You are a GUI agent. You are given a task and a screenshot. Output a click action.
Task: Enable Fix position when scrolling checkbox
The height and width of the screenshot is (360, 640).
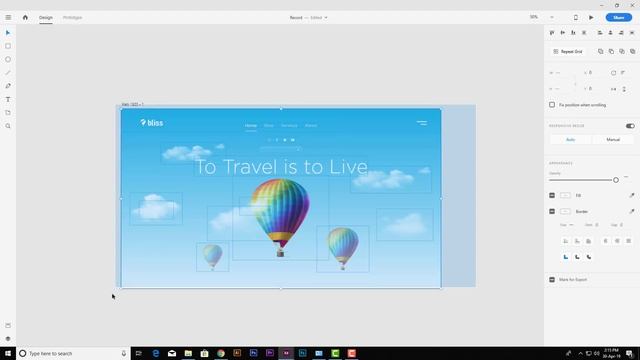click(x=552, y=105)
